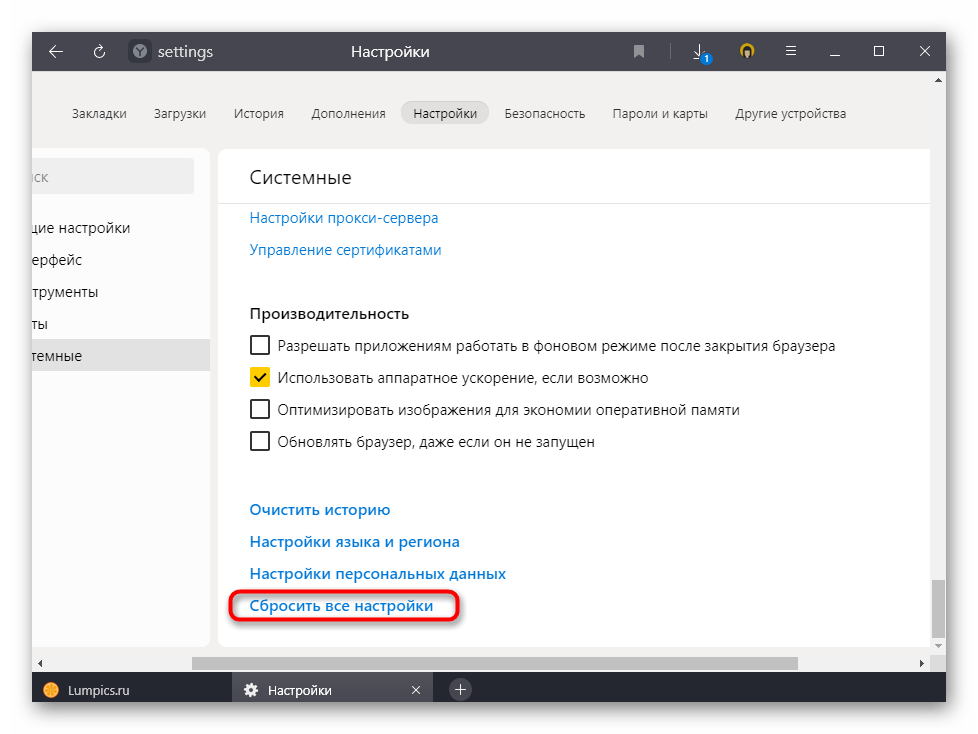Open Настройки персональных данных link
This screenshot has height=734, width=978.
(377, 573)
